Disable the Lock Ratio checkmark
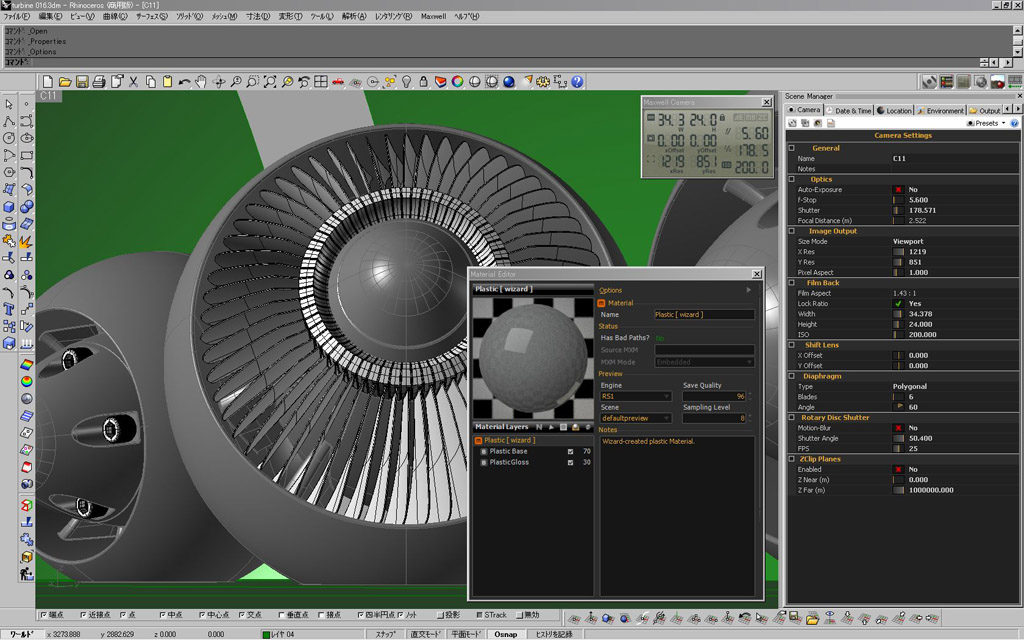The height and width of the screenshot is (640, 1024). pyautogui.click(x=898, y=303)
